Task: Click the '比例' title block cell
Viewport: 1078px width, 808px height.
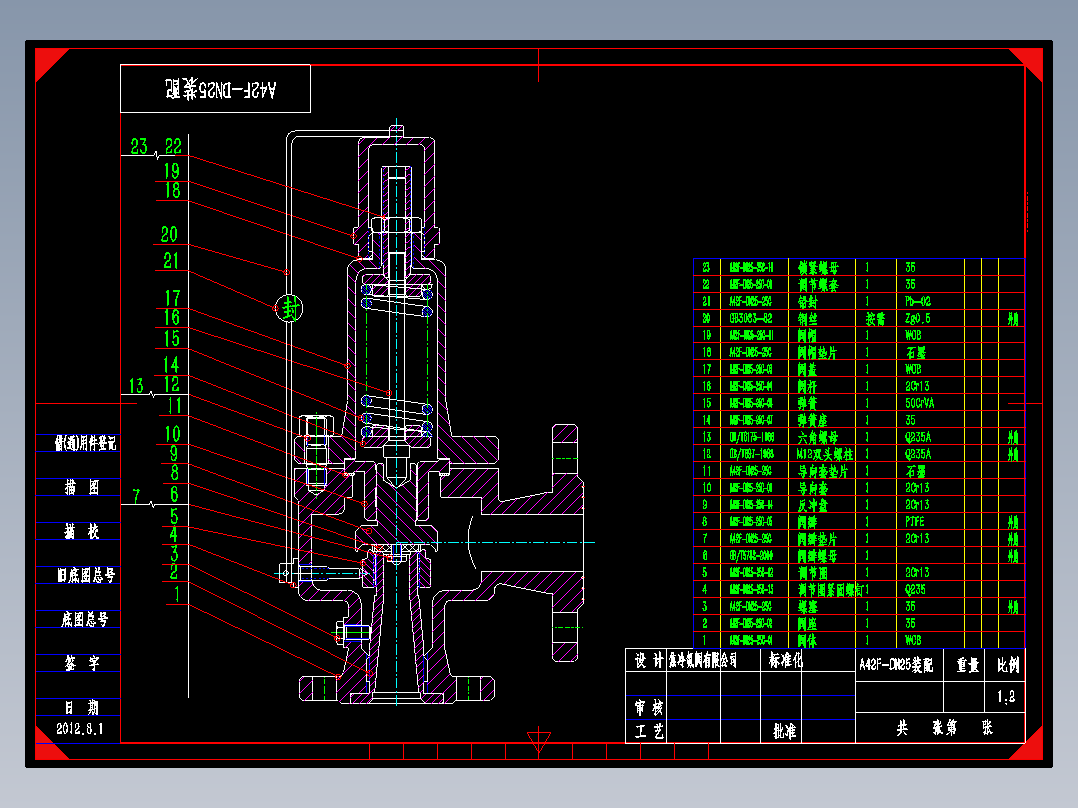Action: (1008, 665)
